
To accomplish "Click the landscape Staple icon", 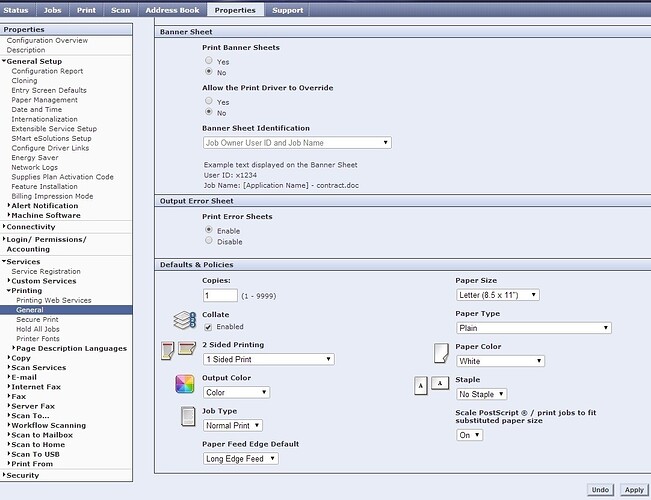I will pyautogui.click(x=440, y=383).
